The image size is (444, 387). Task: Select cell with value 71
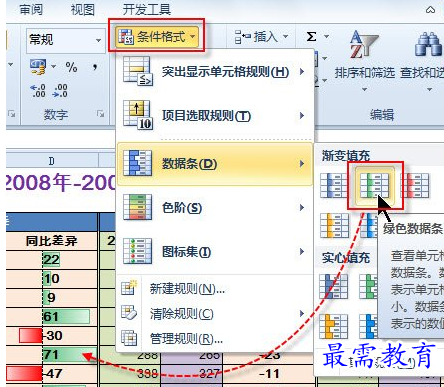(52, 354)
